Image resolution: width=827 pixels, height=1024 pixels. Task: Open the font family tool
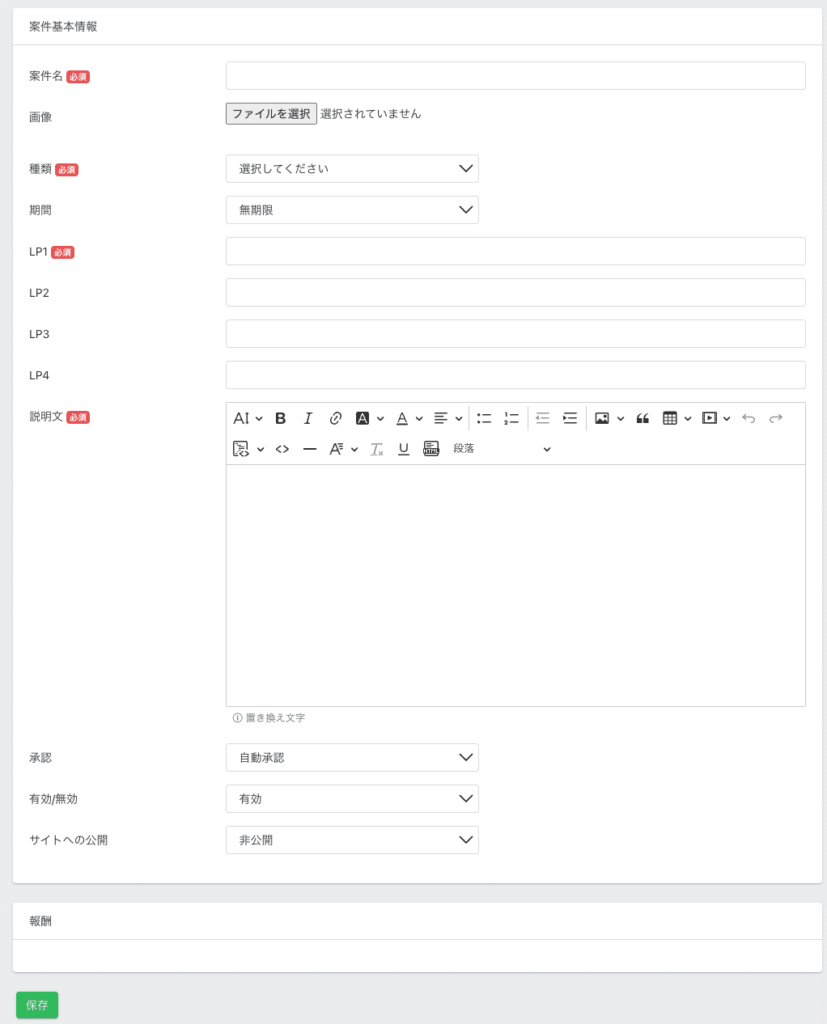336,449
